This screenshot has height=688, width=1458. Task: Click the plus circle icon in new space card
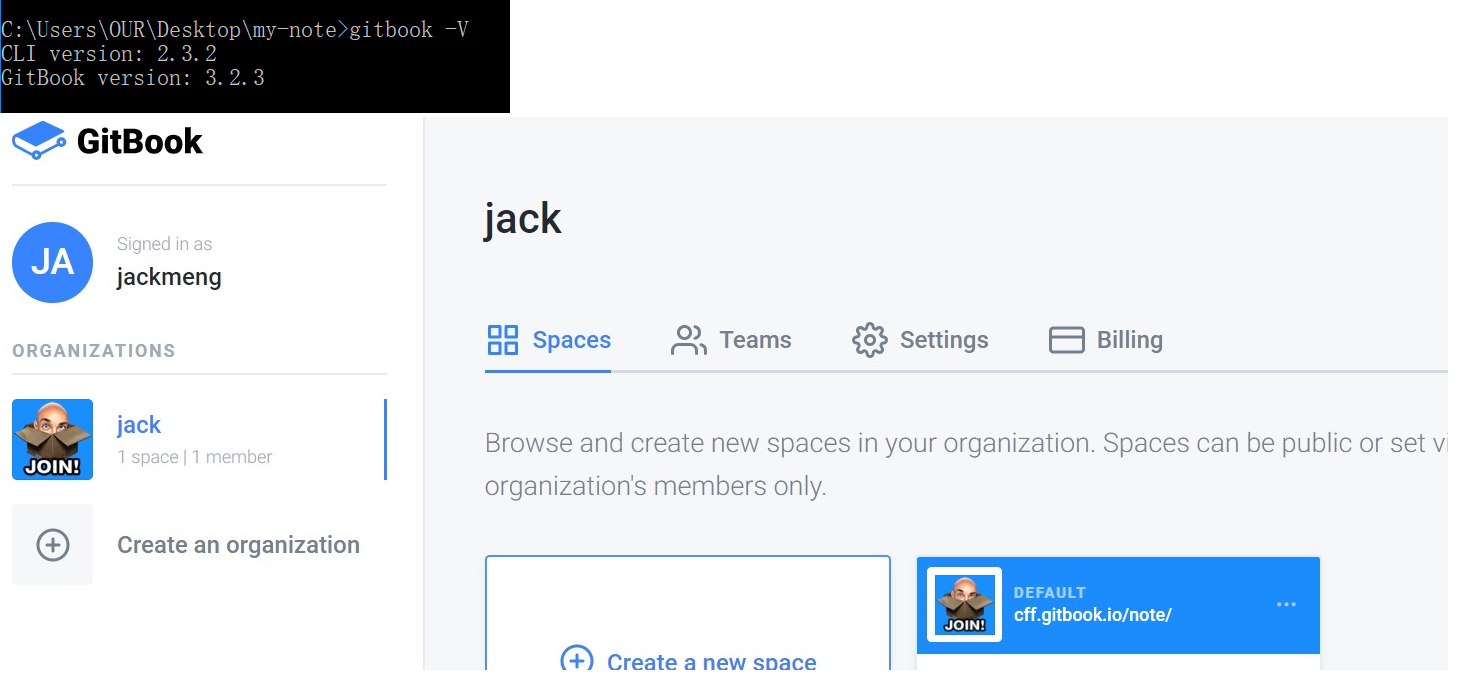pos(576,661)
